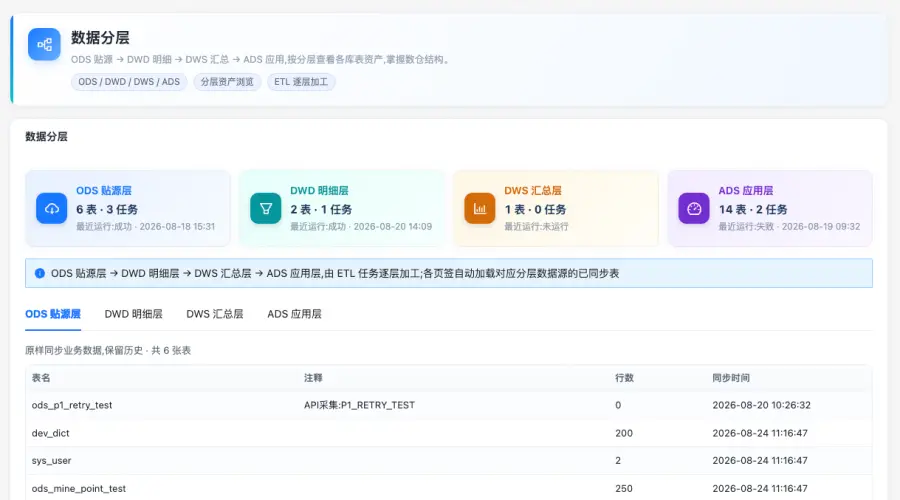
Task: Click the blue info icon in banner
Action: click(x=40, y=273)
